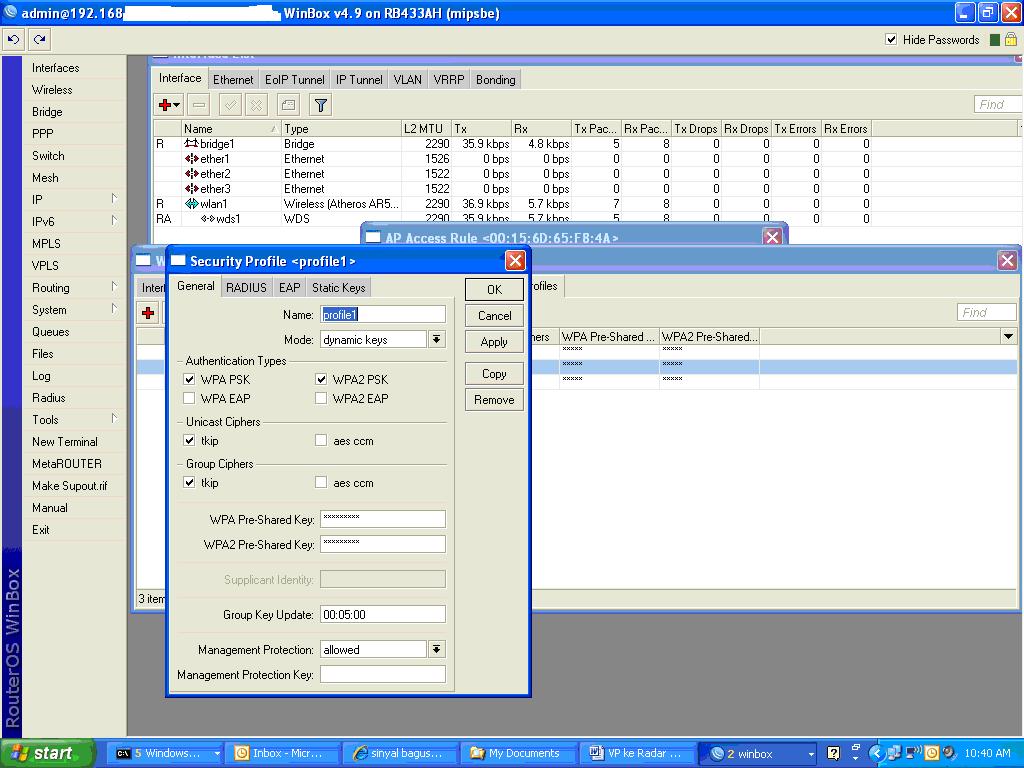Screen dimensions: 1024x768
Task: Open the Mode dropdown showing dynamic keys
Action: tap(436, 340)
